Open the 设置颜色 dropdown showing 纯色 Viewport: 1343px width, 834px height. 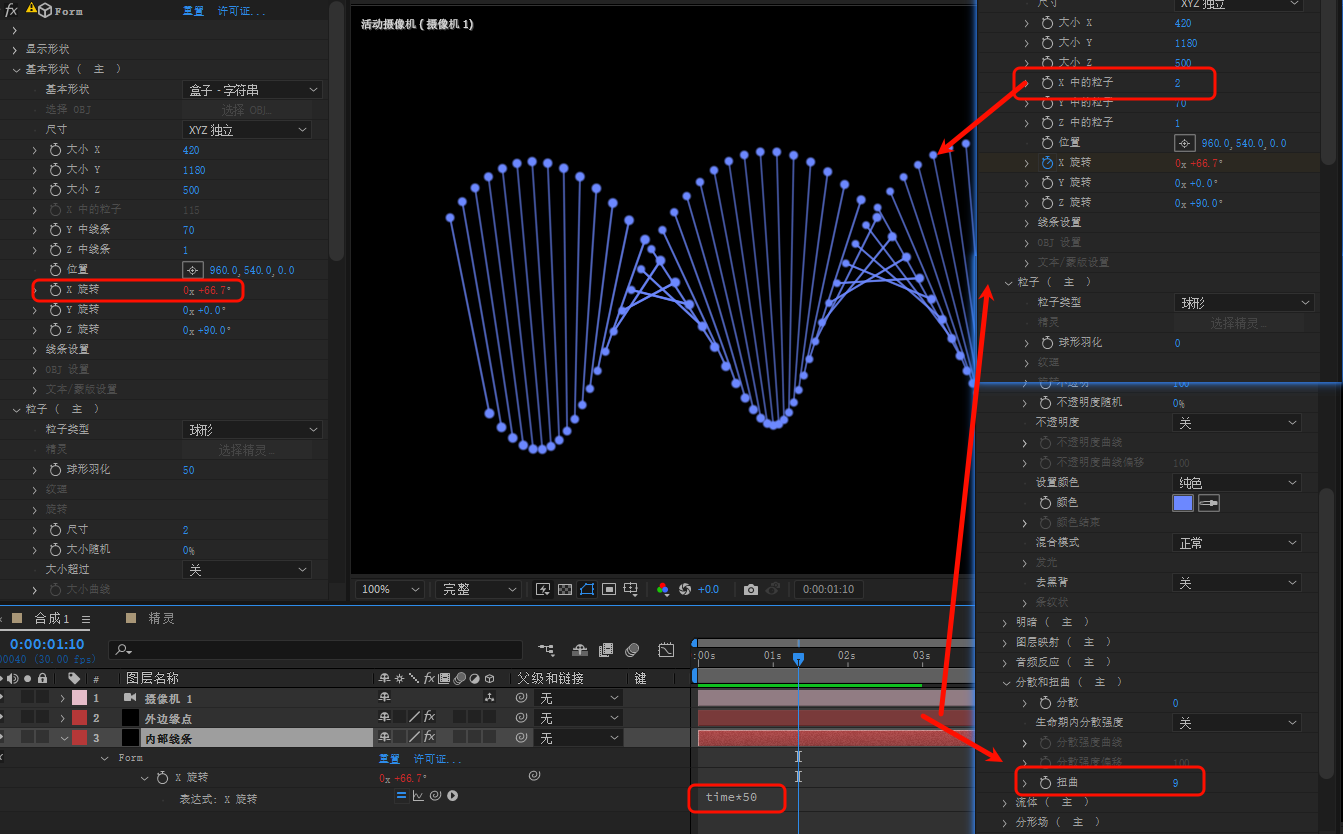pyautogui.click(x=1237, y=483)
